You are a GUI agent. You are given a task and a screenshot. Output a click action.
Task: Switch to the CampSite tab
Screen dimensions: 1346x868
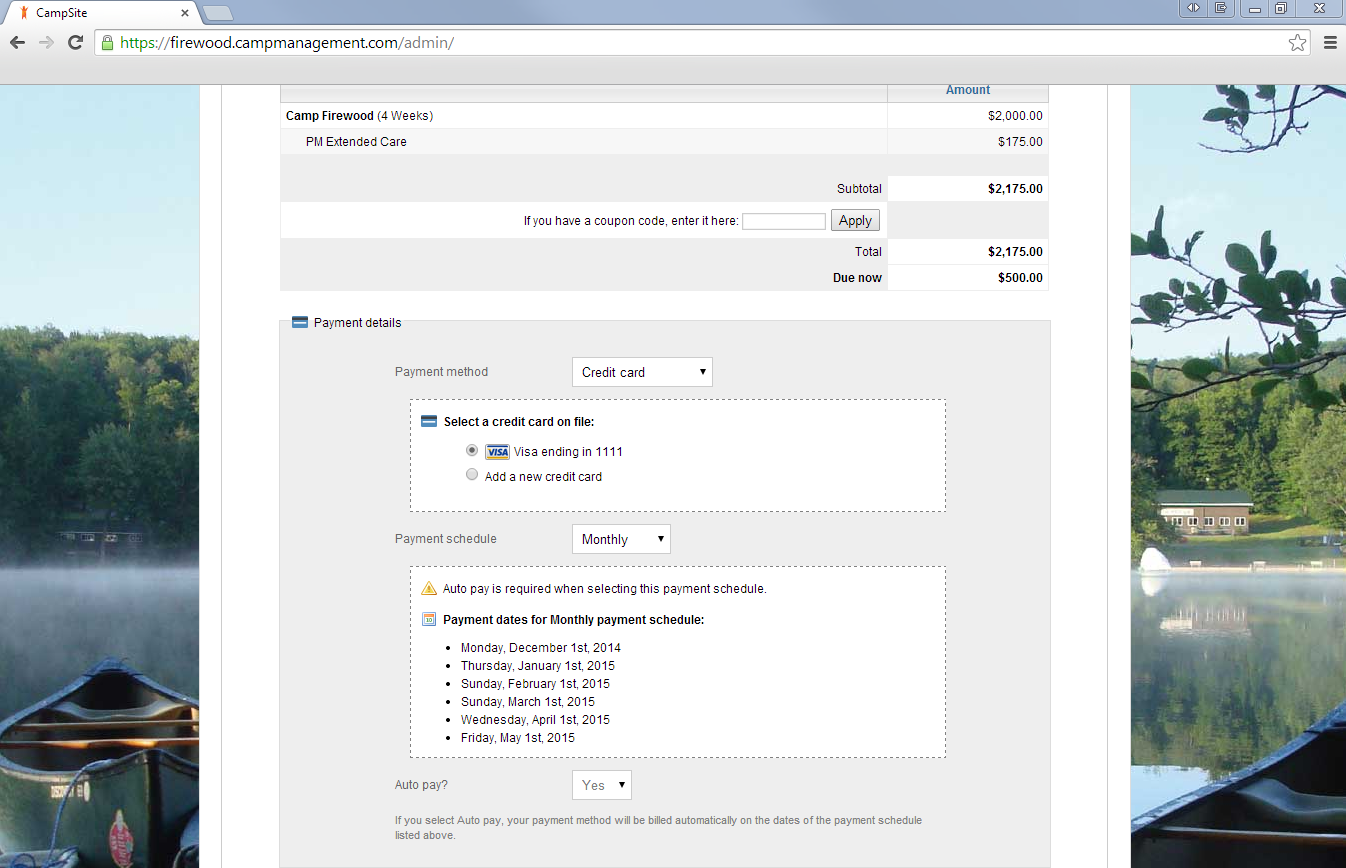coord(100,13)
